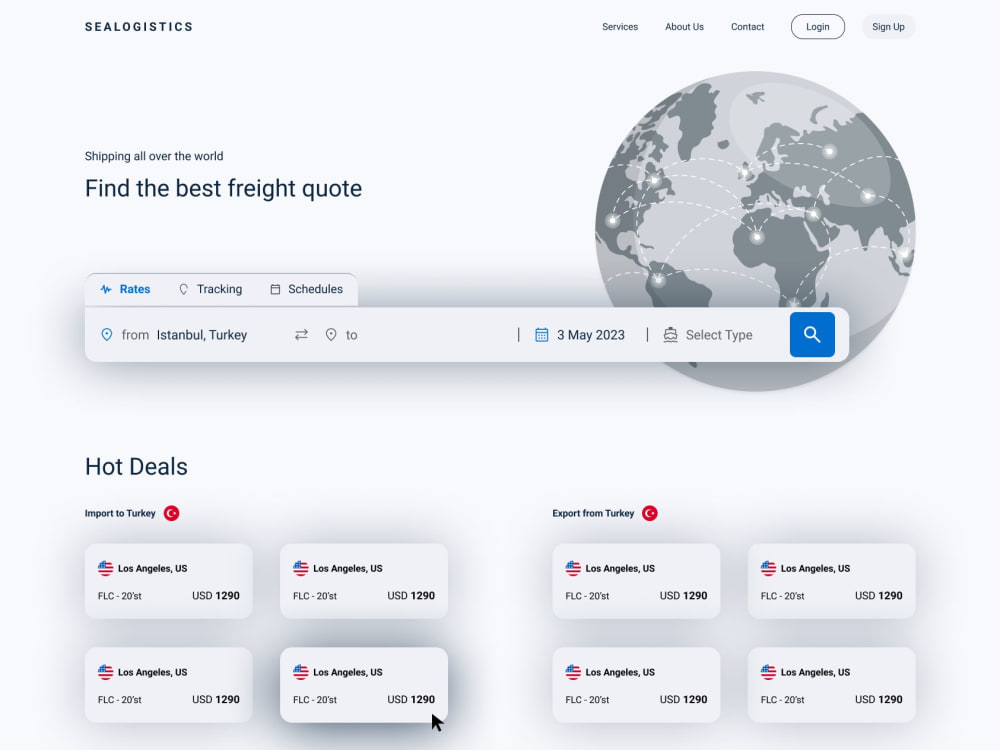The width and height of the screenshot is (1000, 750).
Task: Click the 'Shipping all over the world' text
Action: (x=154, y=156)
